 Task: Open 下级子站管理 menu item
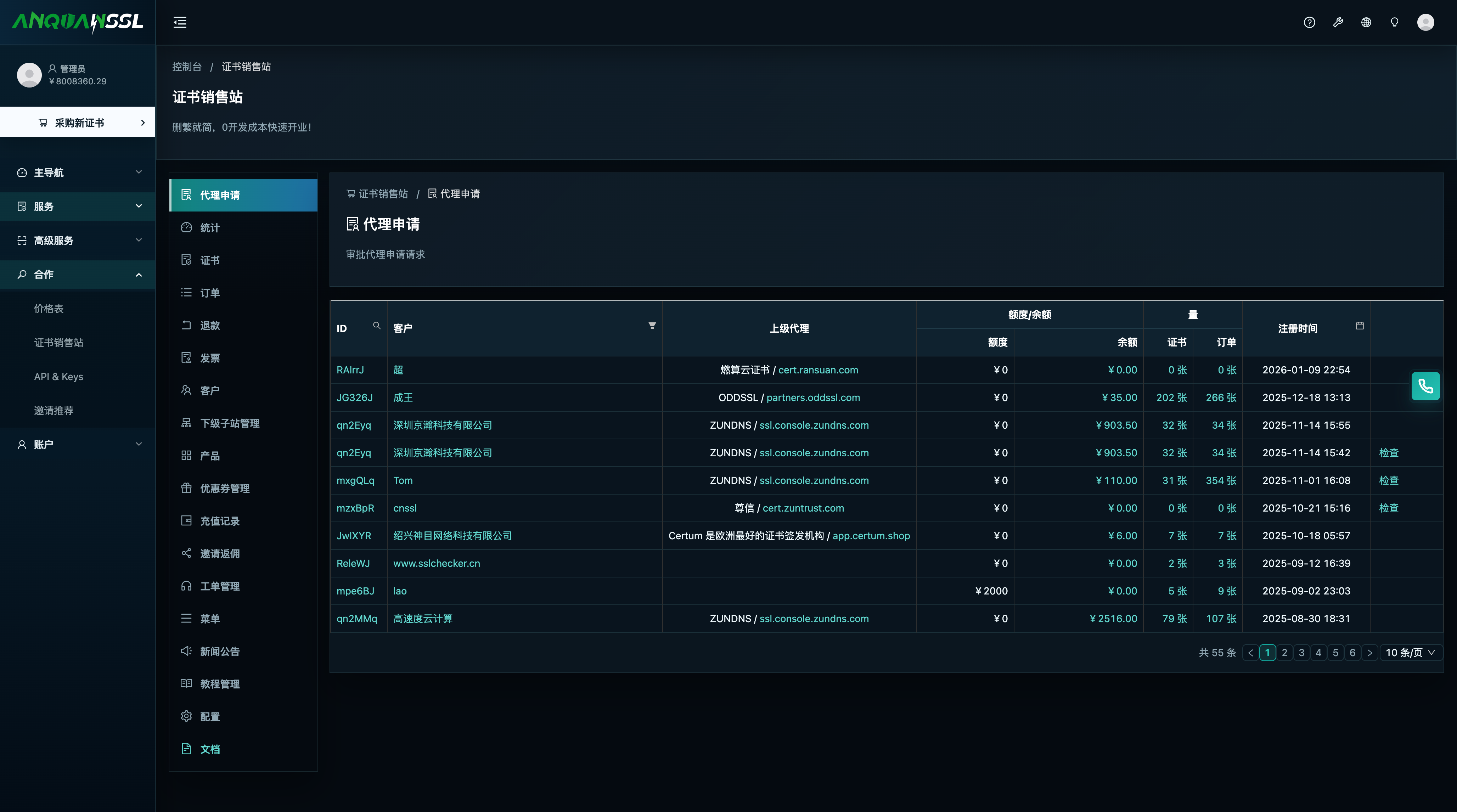click(243, 423)
